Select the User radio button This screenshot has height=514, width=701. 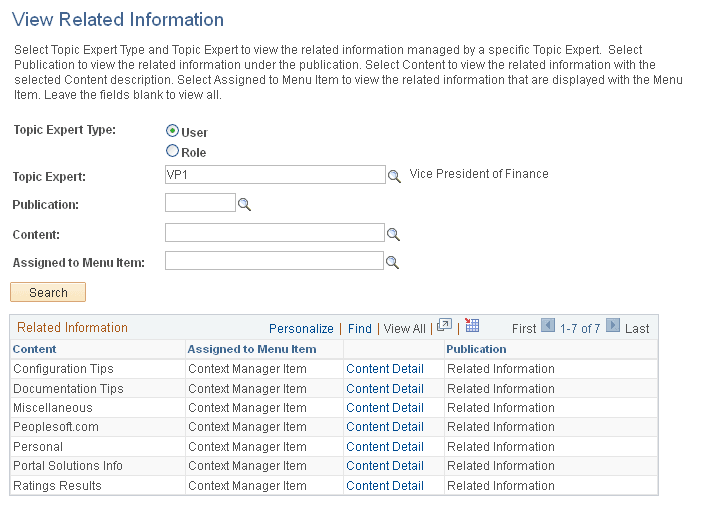pos(173,131)
